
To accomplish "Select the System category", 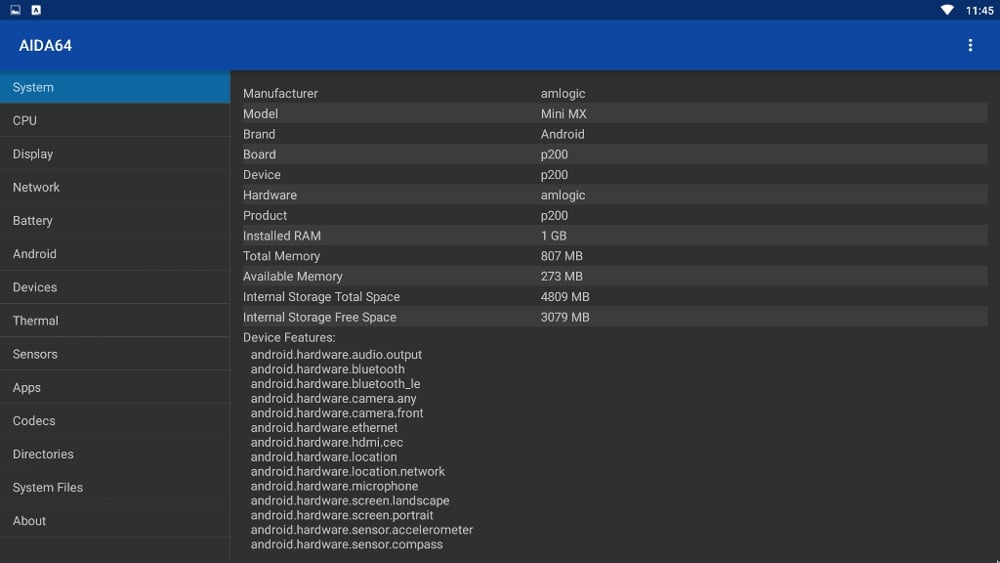I will 115,87.
